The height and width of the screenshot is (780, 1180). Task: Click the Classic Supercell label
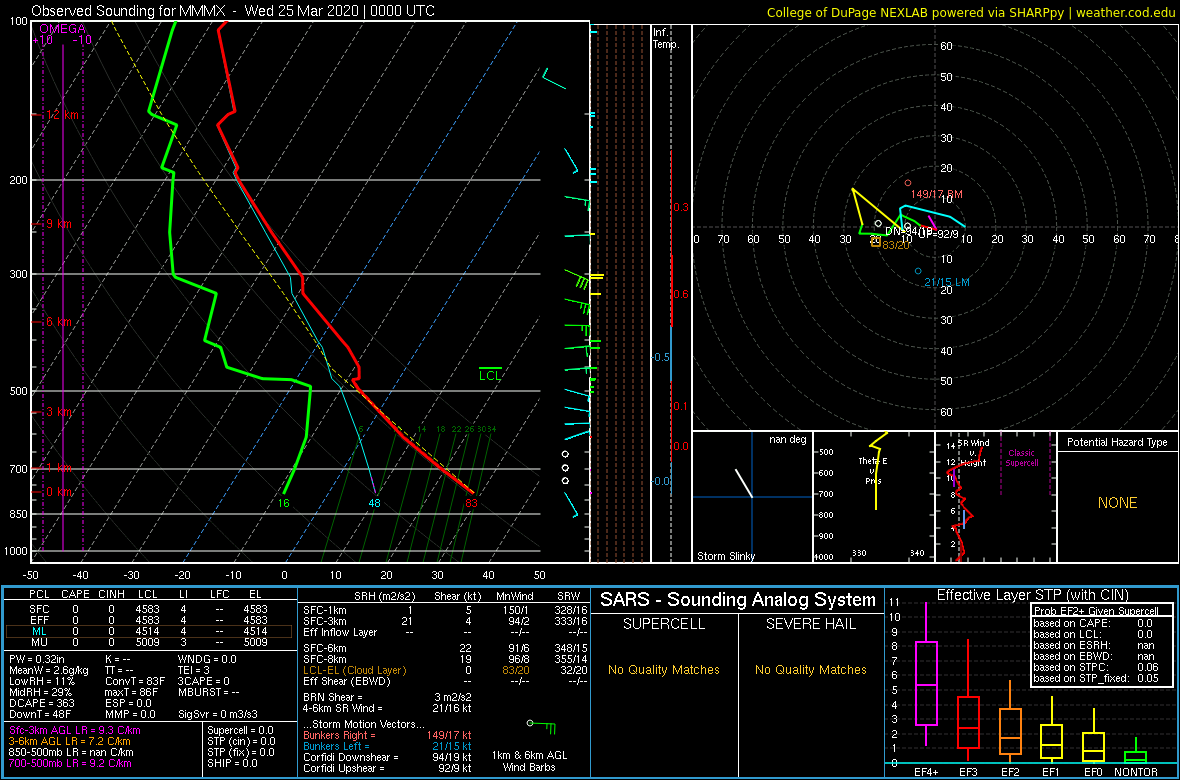pyautogui.click(x=1020, y=458)
